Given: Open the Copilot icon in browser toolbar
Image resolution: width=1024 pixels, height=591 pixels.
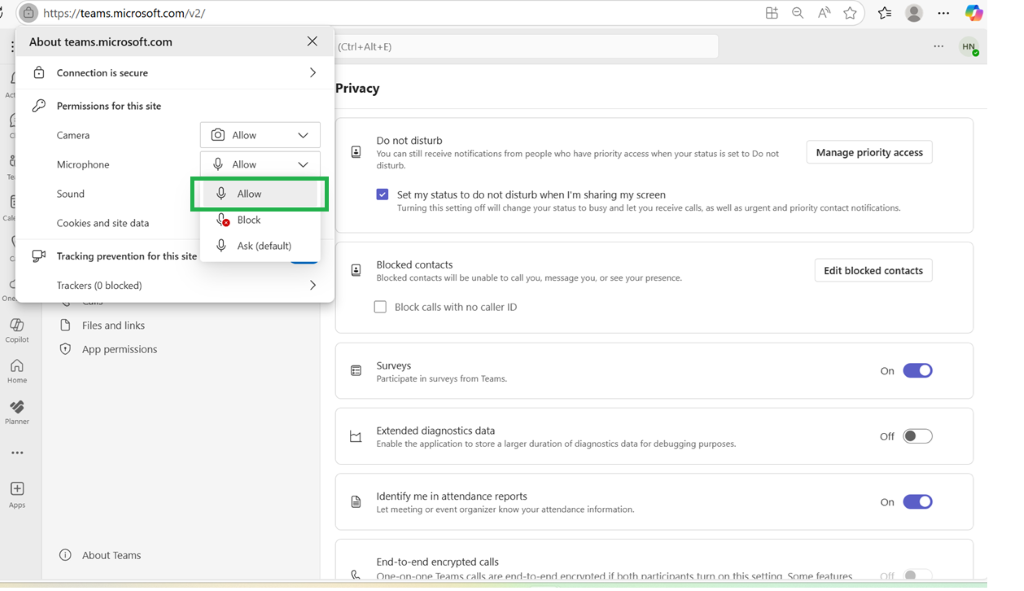Looking at the screenshot, I should pyautogui.click(x=974, y=13).
